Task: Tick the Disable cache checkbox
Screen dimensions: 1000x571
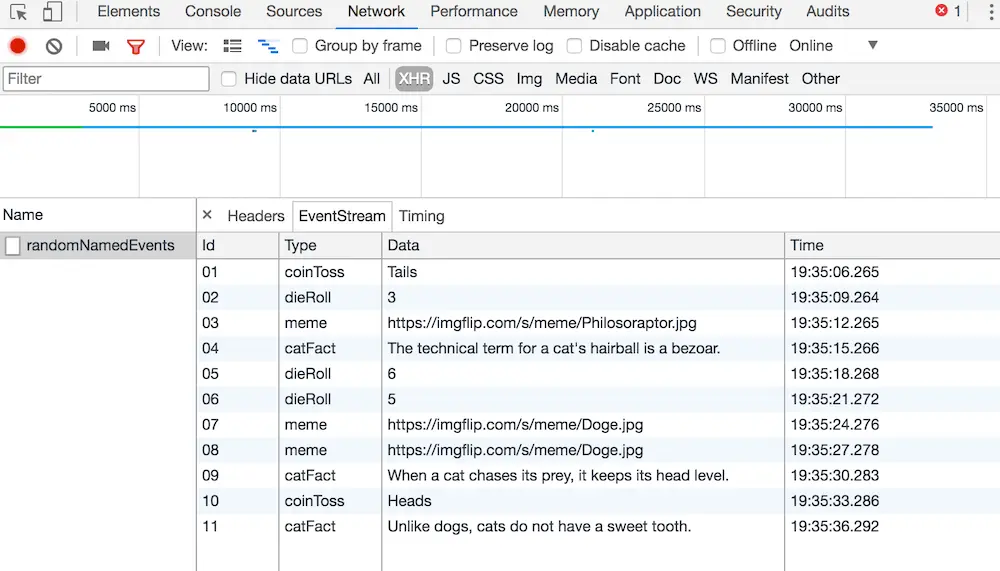Action: click(574, 46)
